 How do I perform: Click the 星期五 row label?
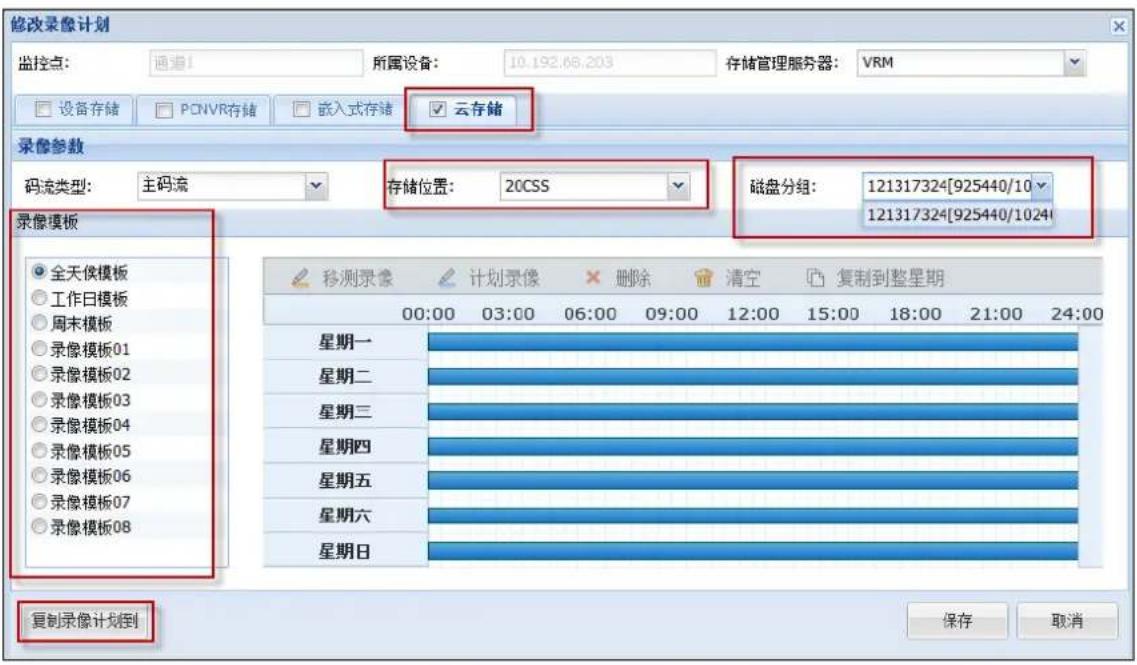point(345,480)
